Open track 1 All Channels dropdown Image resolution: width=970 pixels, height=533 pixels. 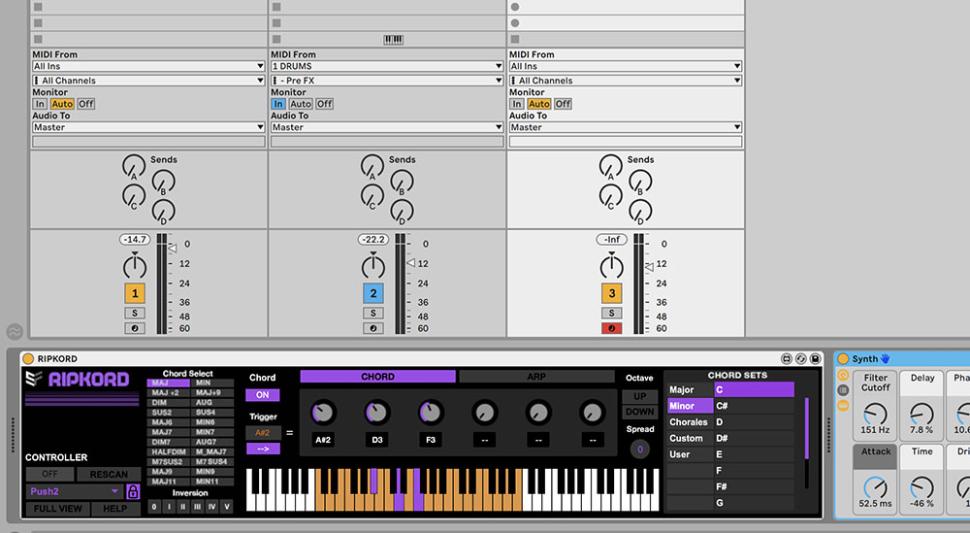click(148, 80)
